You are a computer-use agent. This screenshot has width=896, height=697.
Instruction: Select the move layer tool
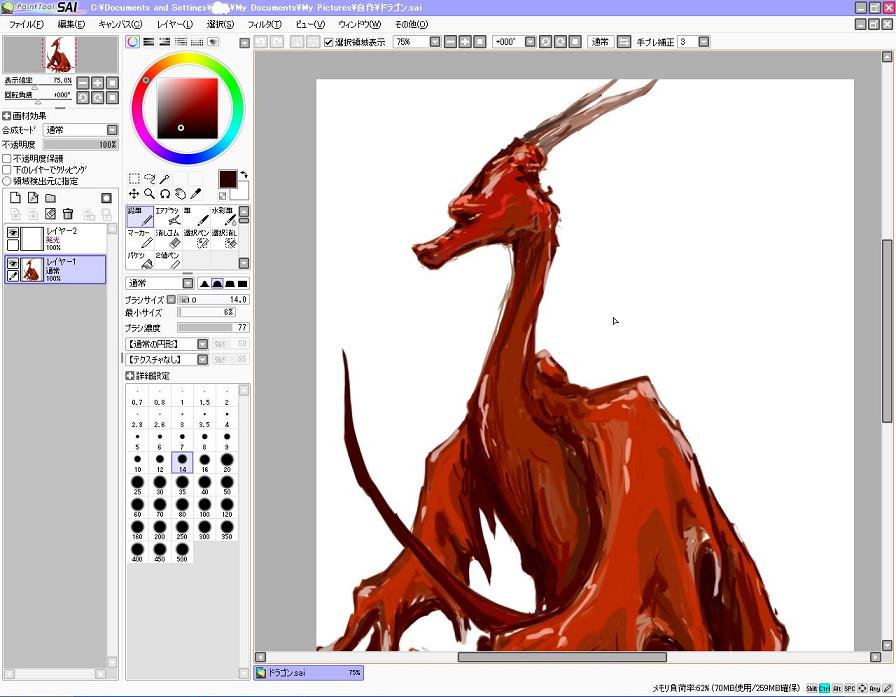(134, 194)
